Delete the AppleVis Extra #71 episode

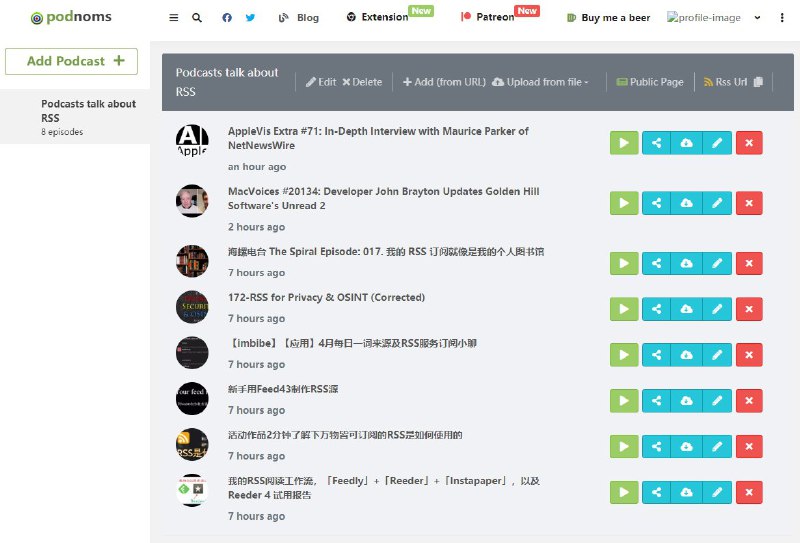pos(749,143)
